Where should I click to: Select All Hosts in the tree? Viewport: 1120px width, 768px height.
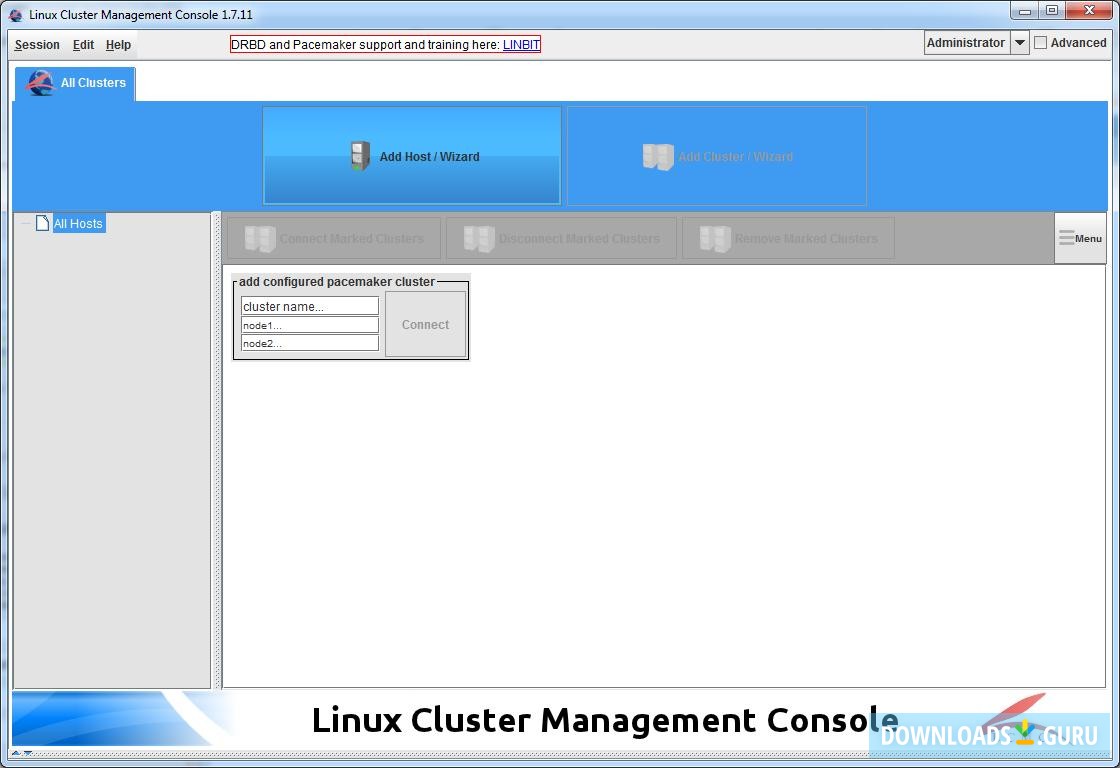click(78, 224)
